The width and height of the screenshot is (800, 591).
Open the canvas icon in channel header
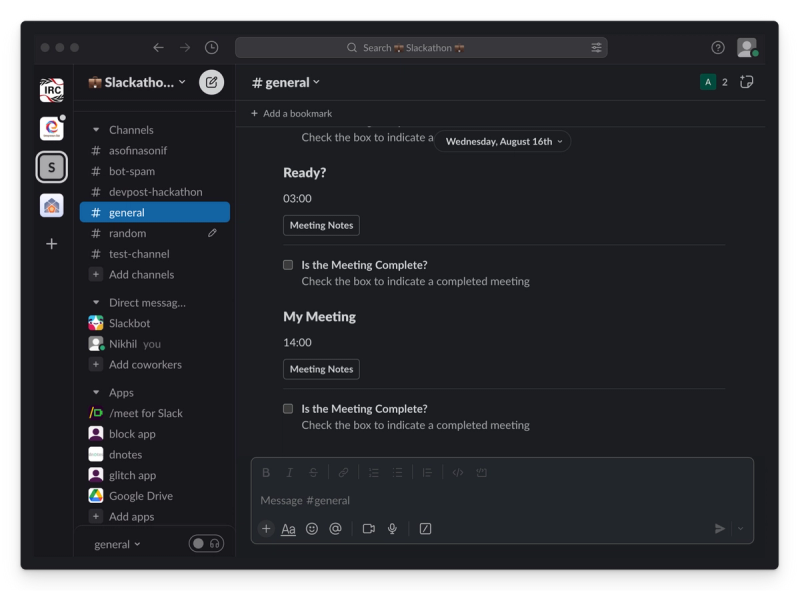click(x=746, y=82)
